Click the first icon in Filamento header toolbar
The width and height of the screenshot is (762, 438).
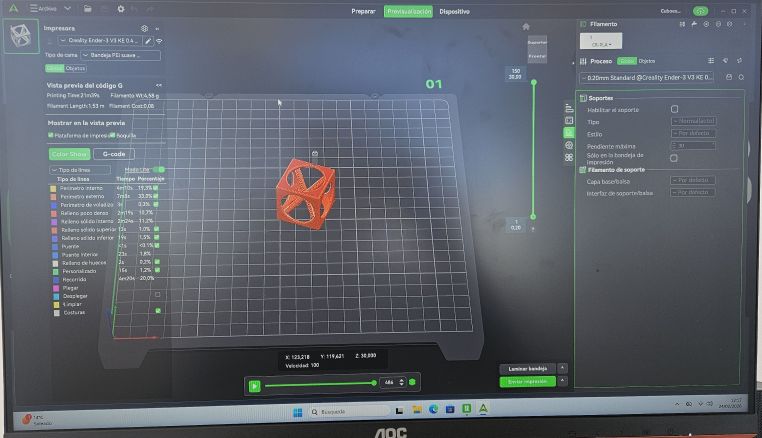pos(682,24)
